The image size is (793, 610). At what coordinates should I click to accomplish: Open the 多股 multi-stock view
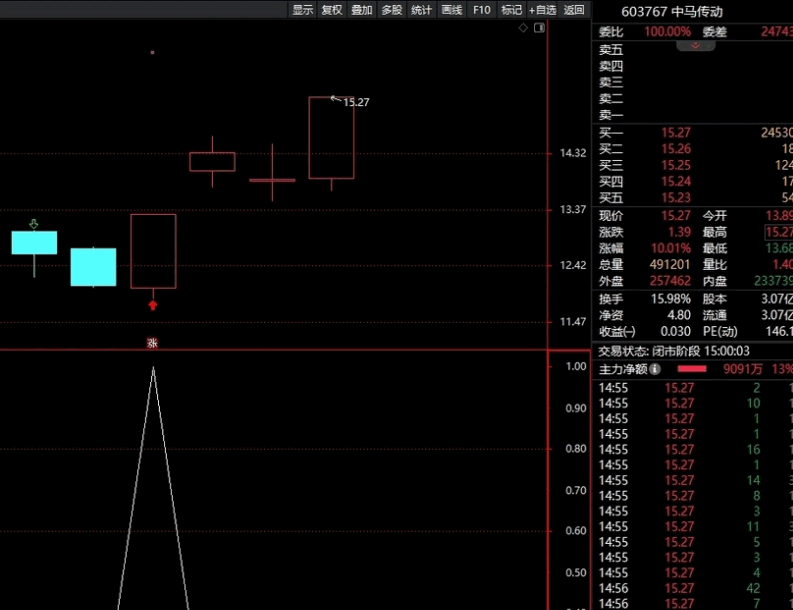tap(391, 10)
